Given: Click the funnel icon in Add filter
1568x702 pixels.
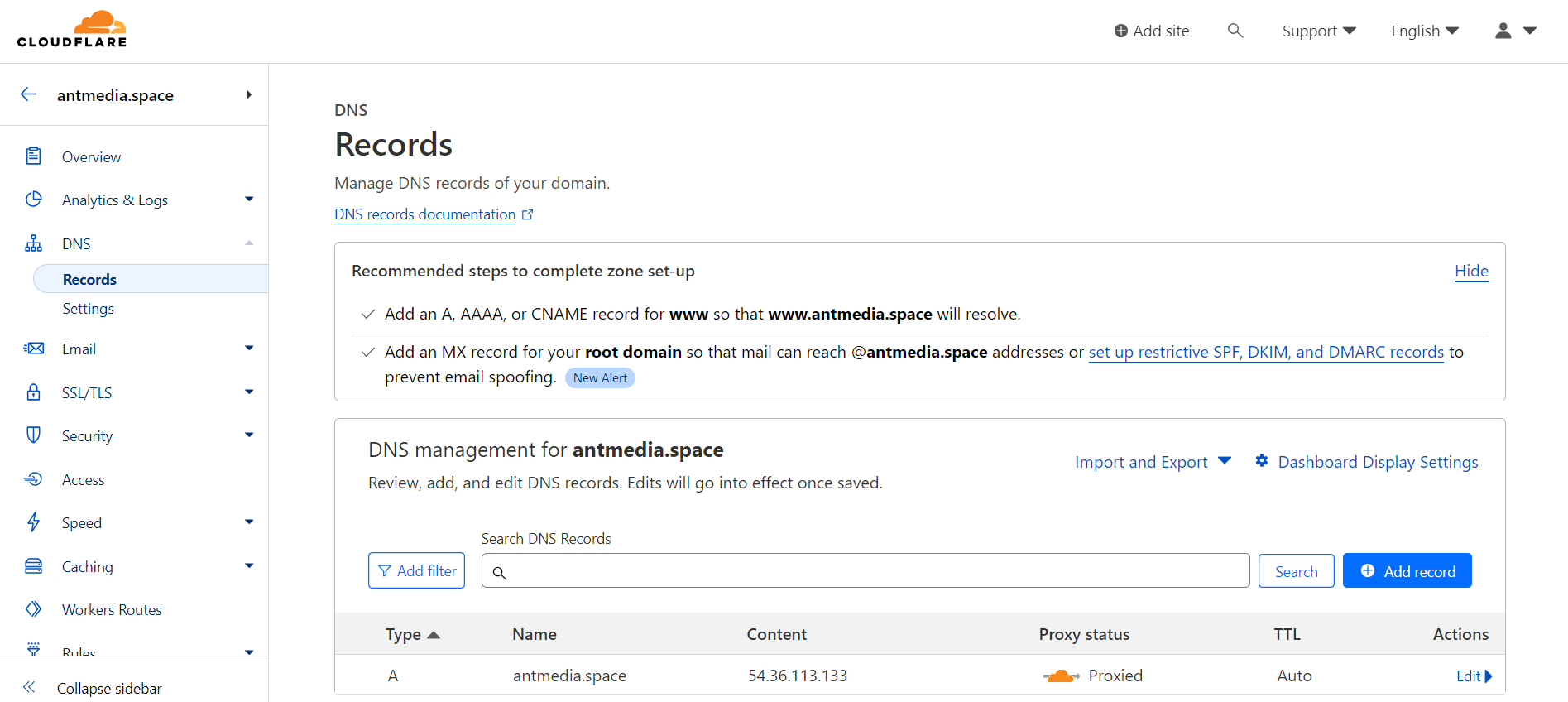Looking at the screenshot, I should pyautogui.click(x=385, y=571).
